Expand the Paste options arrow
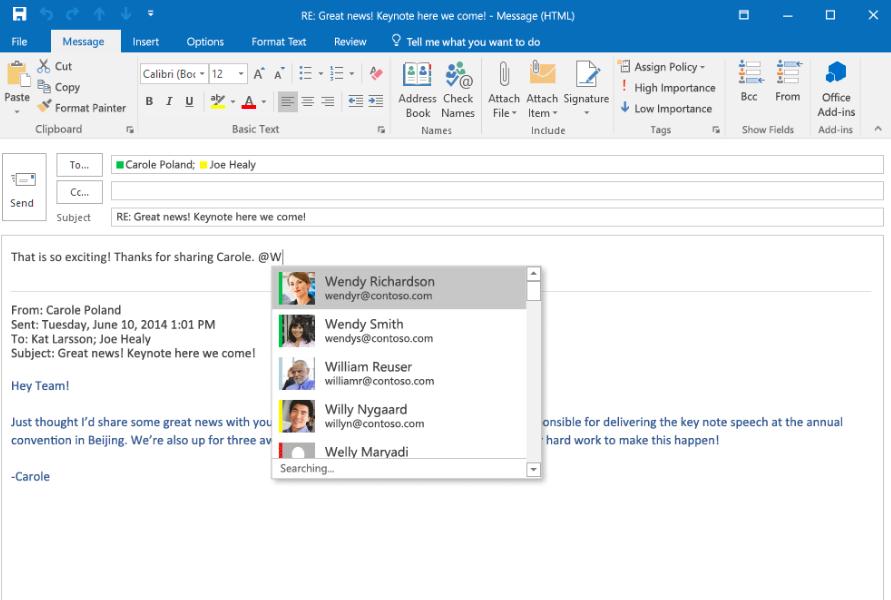Viewport: 891px width, 600px height. [x=17, y=111]
